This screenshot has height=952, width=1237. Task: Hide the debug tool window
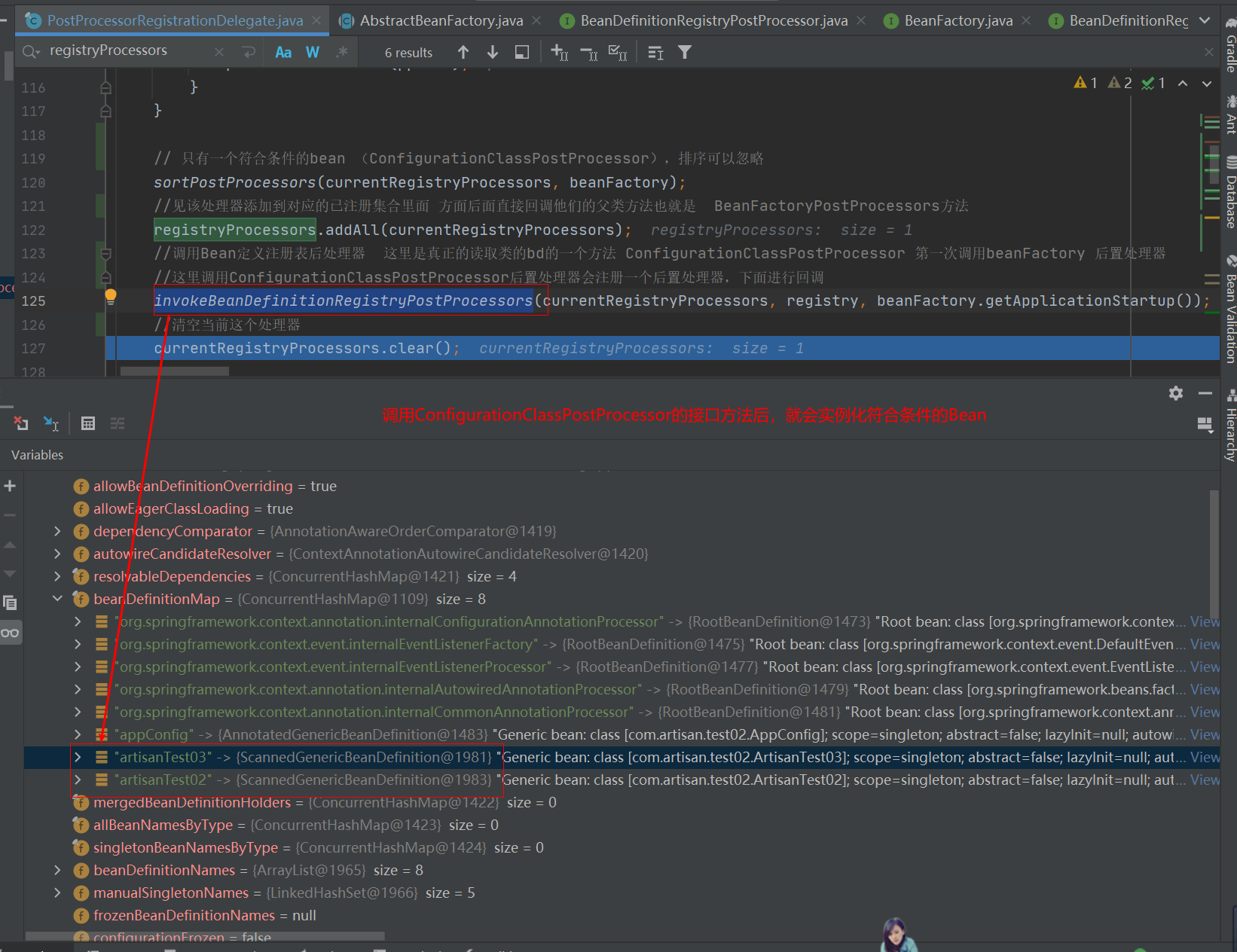point(1205,393)
